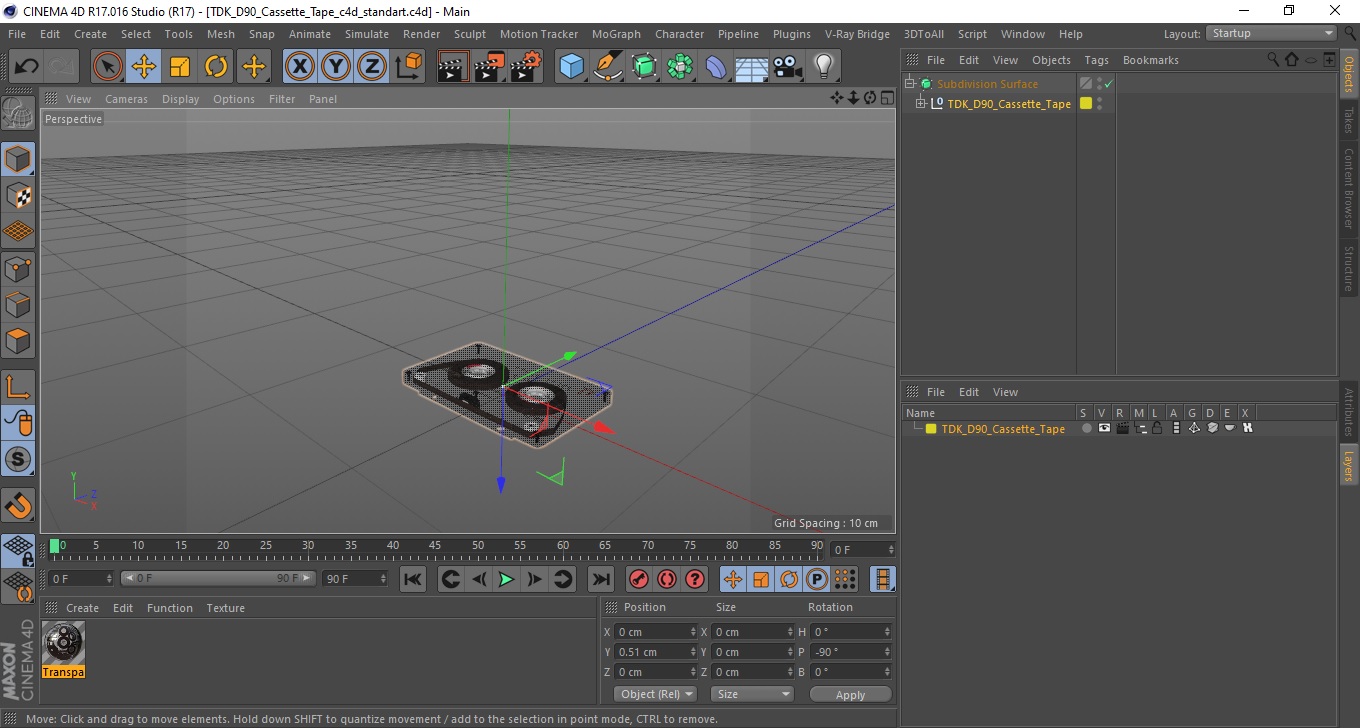The image size is (1360, 728).
Task: Toggle Autokeying red circle icon
Action: click(x=667, y=579)
